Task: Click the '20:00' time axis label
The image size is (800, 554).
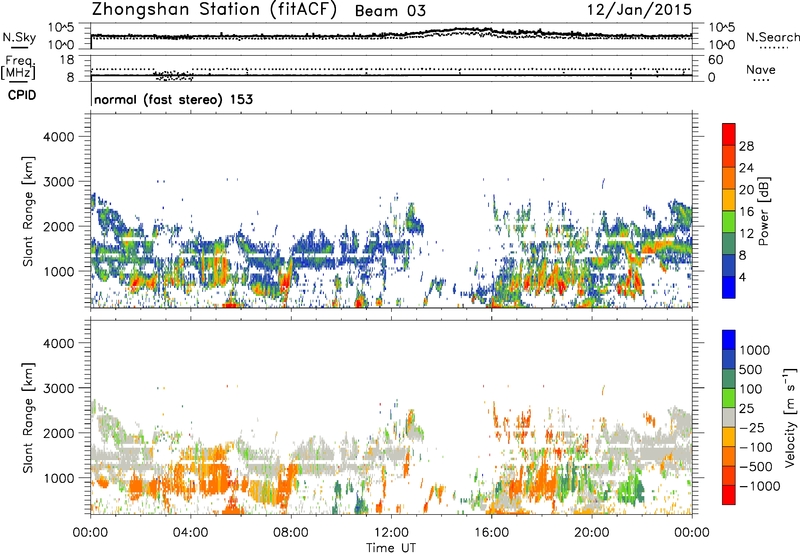Action: (592, 533)
